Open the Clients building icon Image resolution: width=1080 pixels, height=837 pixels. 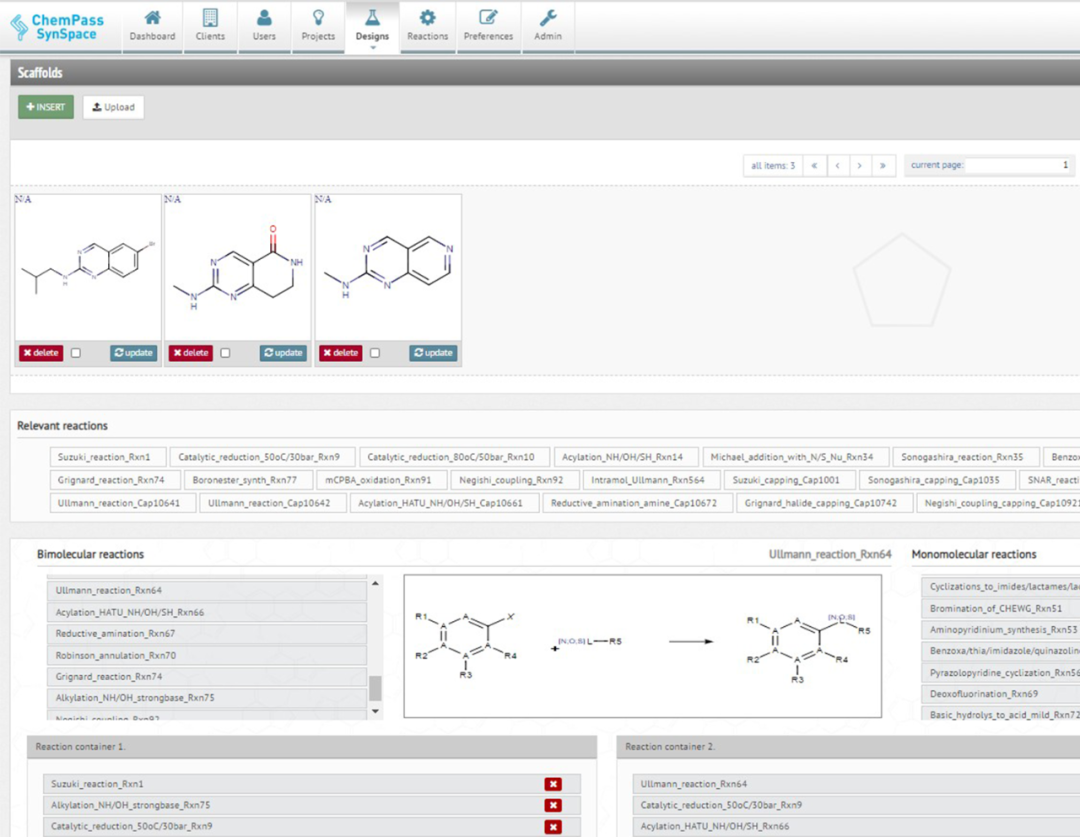210,18
